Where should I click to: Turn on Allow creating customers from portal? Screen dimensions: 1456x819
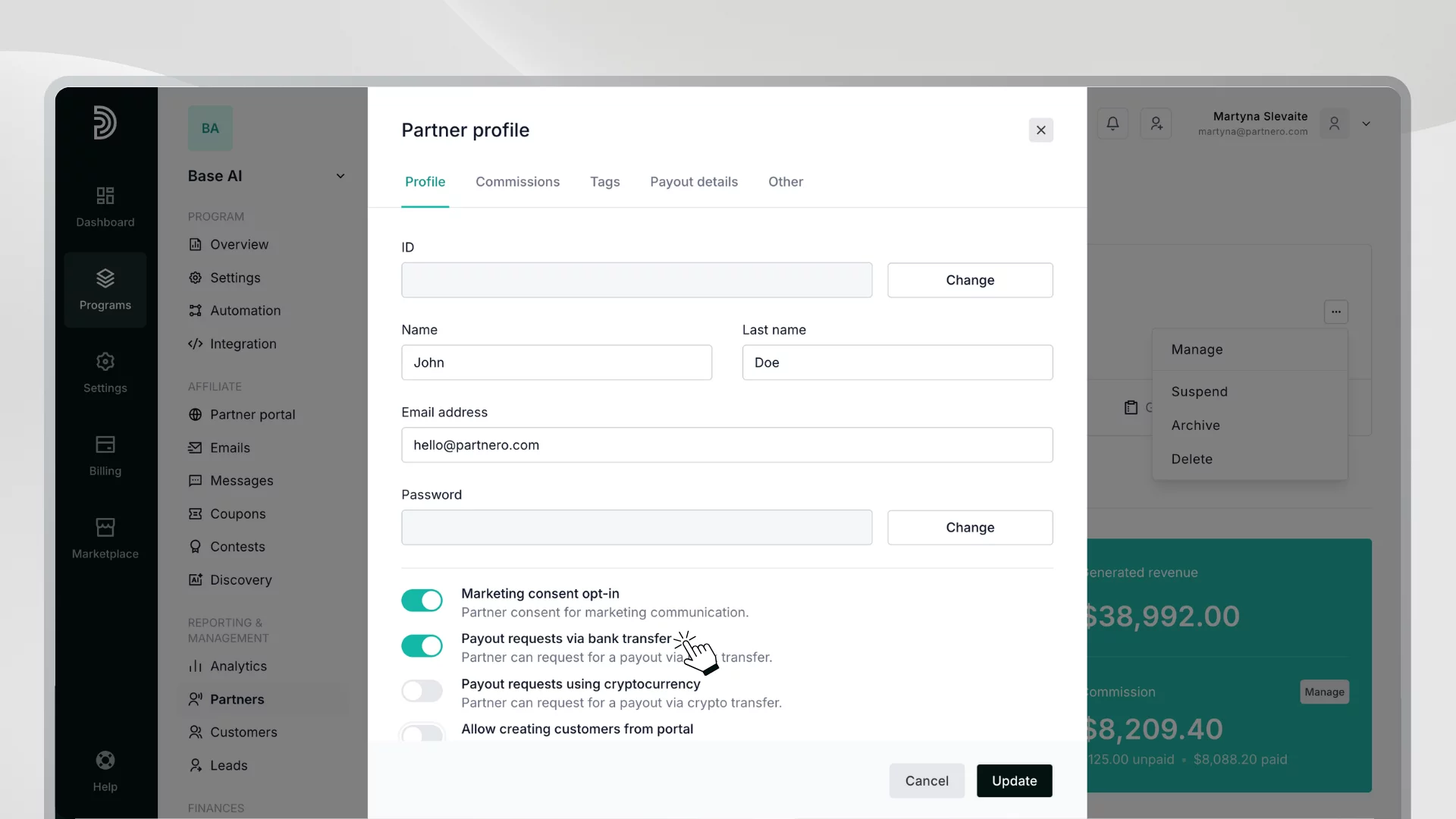(x=422, y=734)
